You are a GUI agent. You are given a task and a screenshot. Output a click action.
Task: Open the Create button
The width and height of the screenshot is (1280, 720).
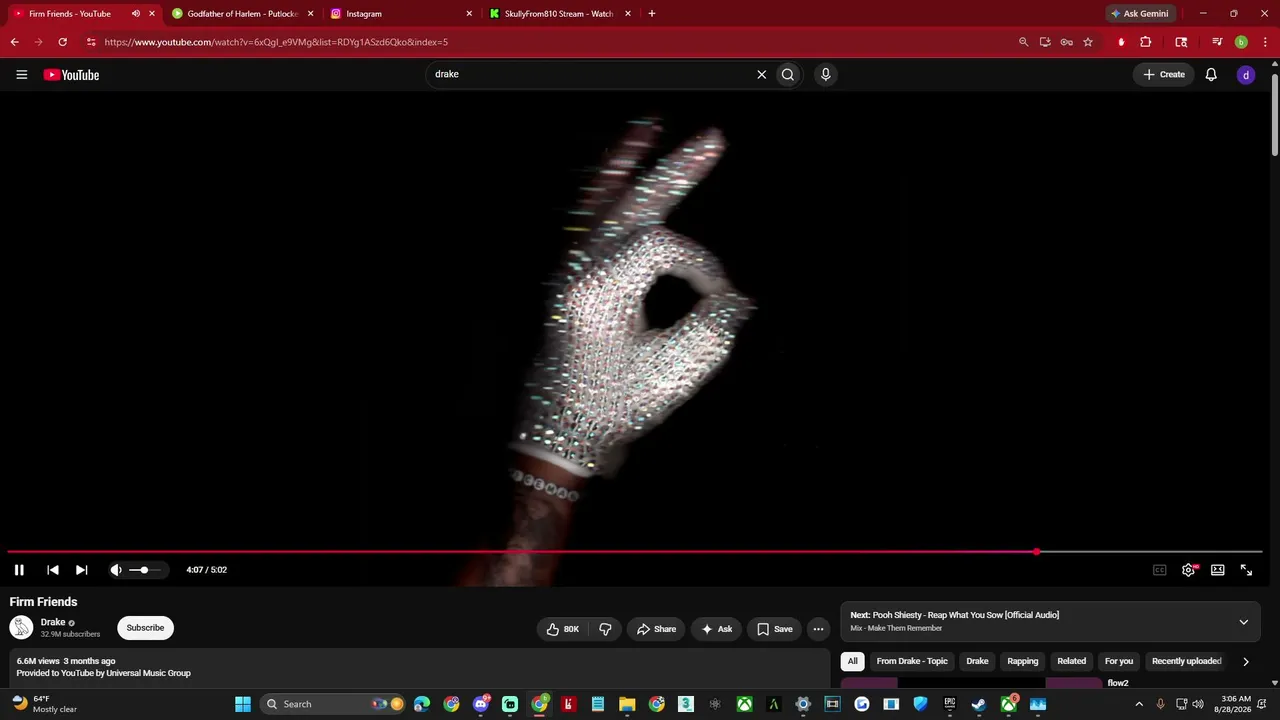1164,75
